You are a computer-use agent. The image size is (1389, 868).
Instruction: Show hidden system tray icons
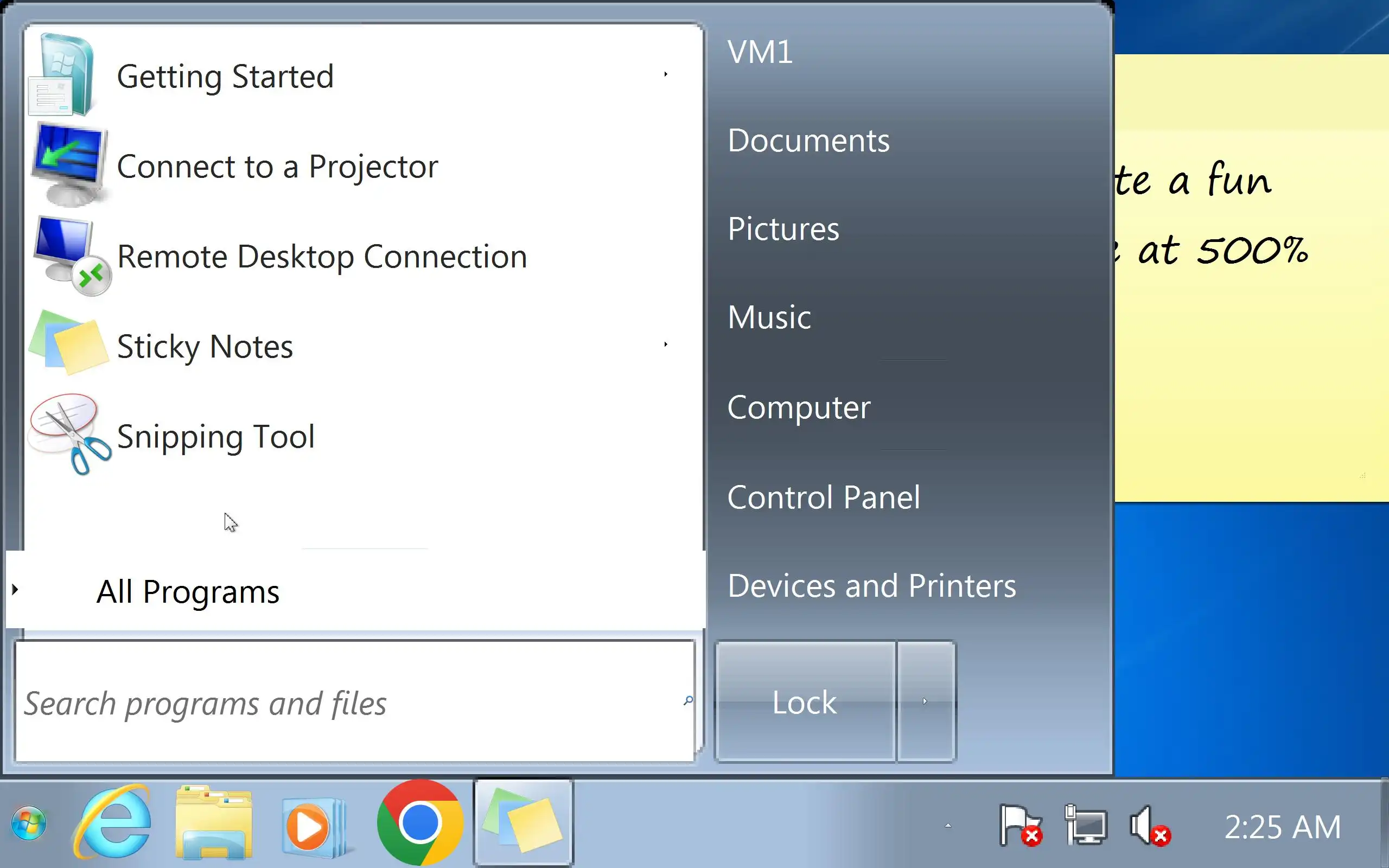[948, 826]
